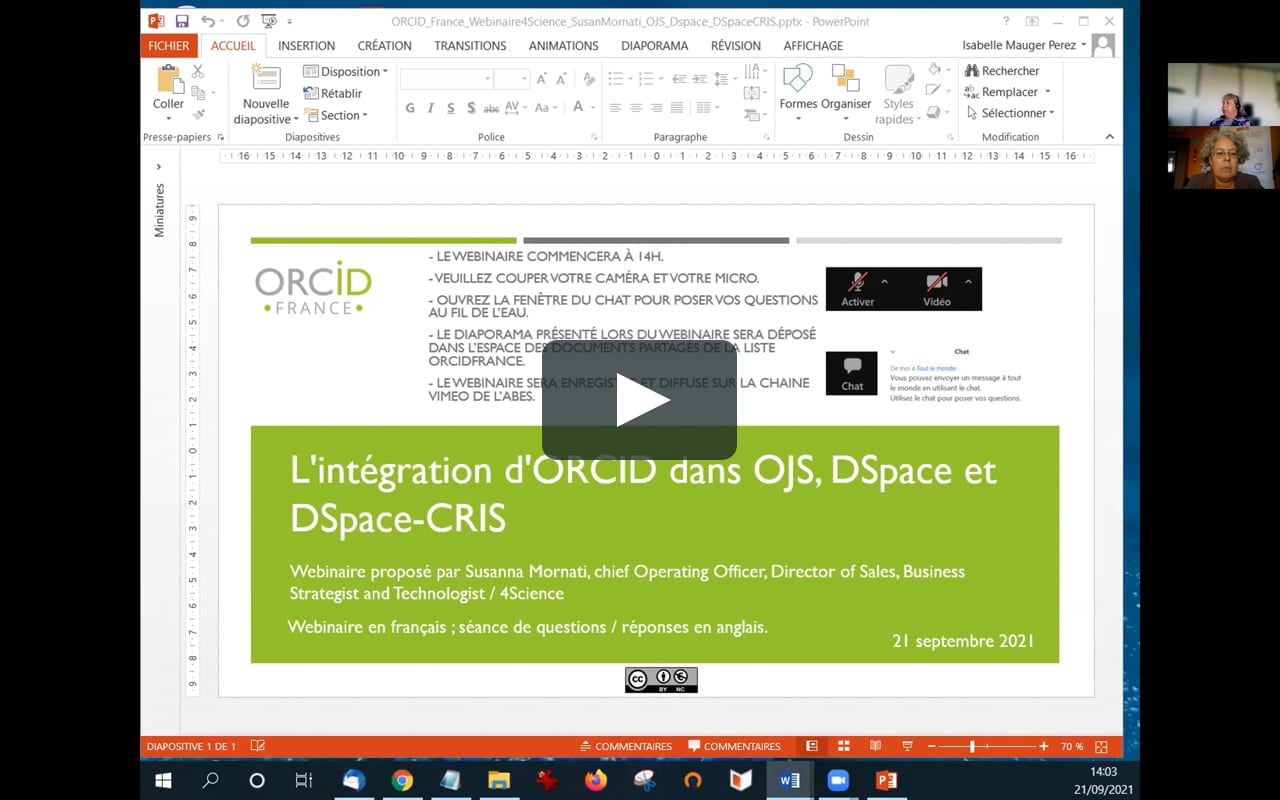Switch to the TRANSITIONS tab
The width and height of the screenshot is (1280, 800).
[x=470, y=45]
